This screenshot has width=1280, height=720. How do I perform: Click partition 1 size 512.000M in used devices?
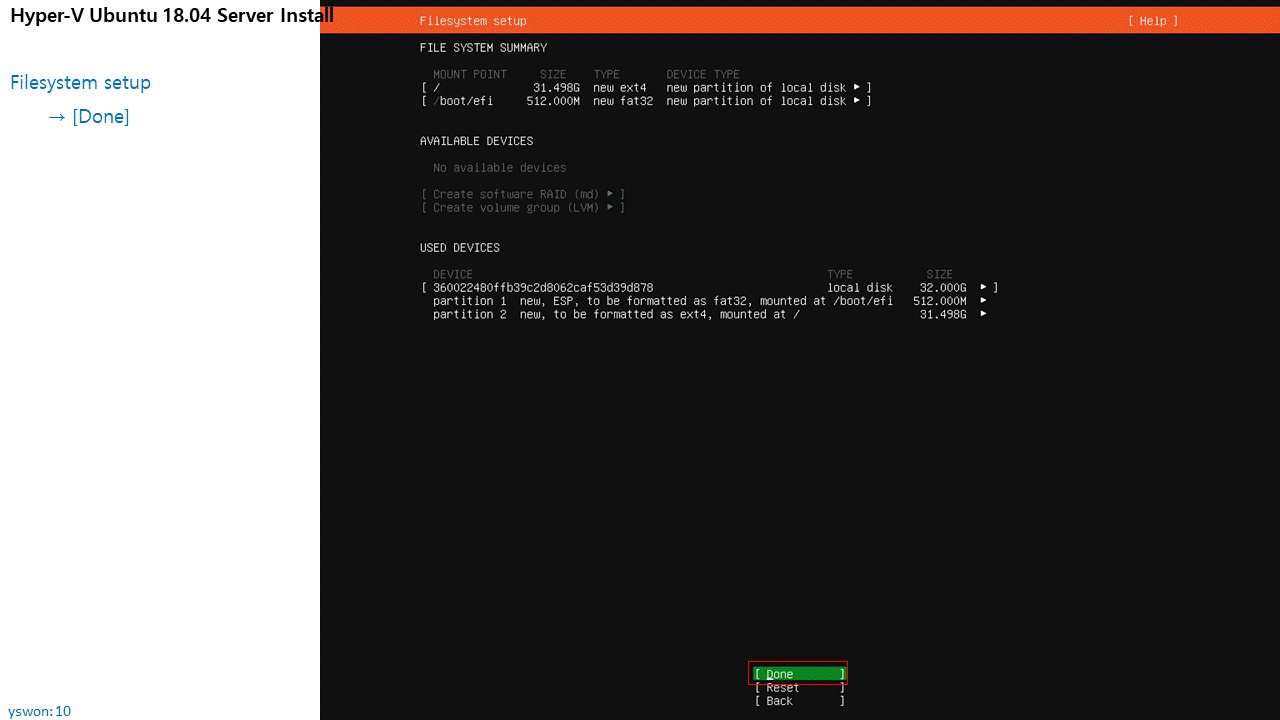940,301
